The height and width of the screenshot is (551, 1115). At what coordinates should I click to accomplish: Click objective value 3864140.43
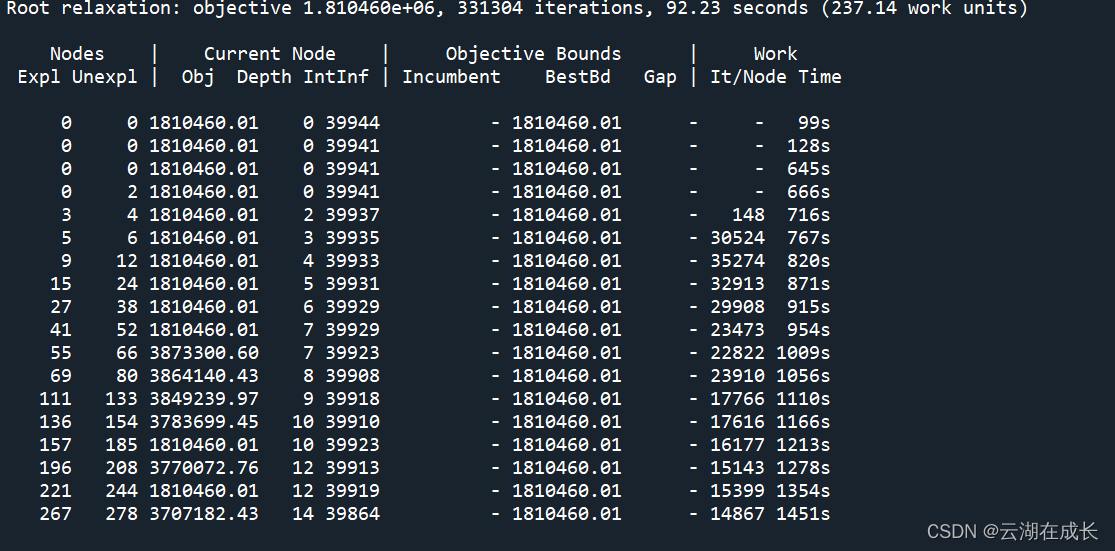pos(204,375)
